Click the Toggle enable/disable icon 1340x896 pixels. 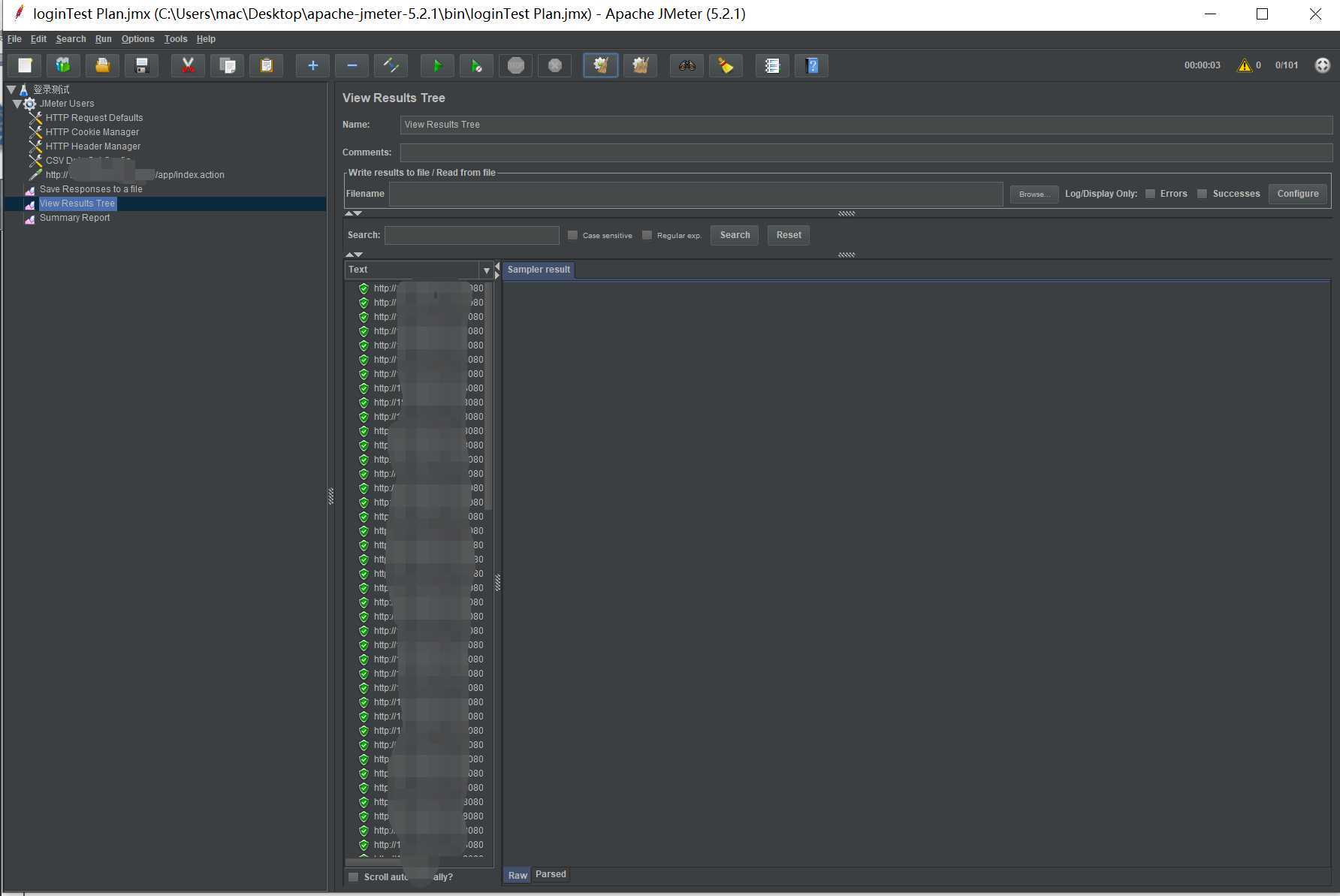coord(391,65)
